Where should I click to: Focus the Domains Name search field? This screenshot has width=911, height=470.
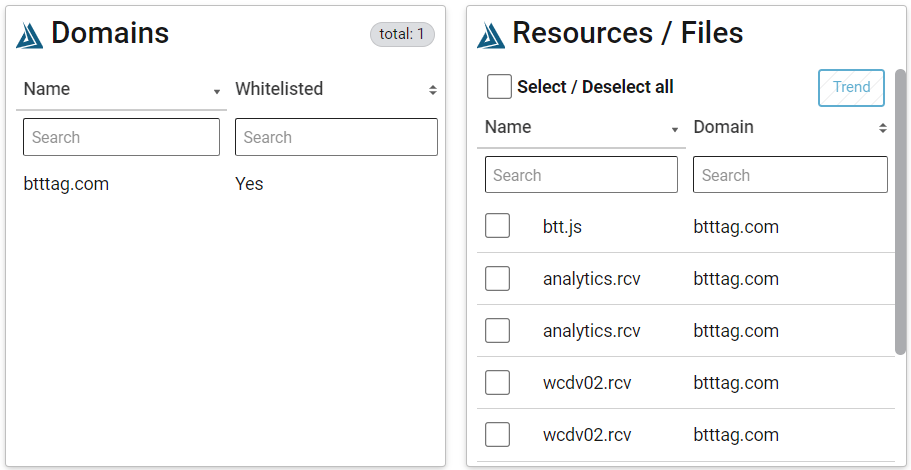[121, 137]
